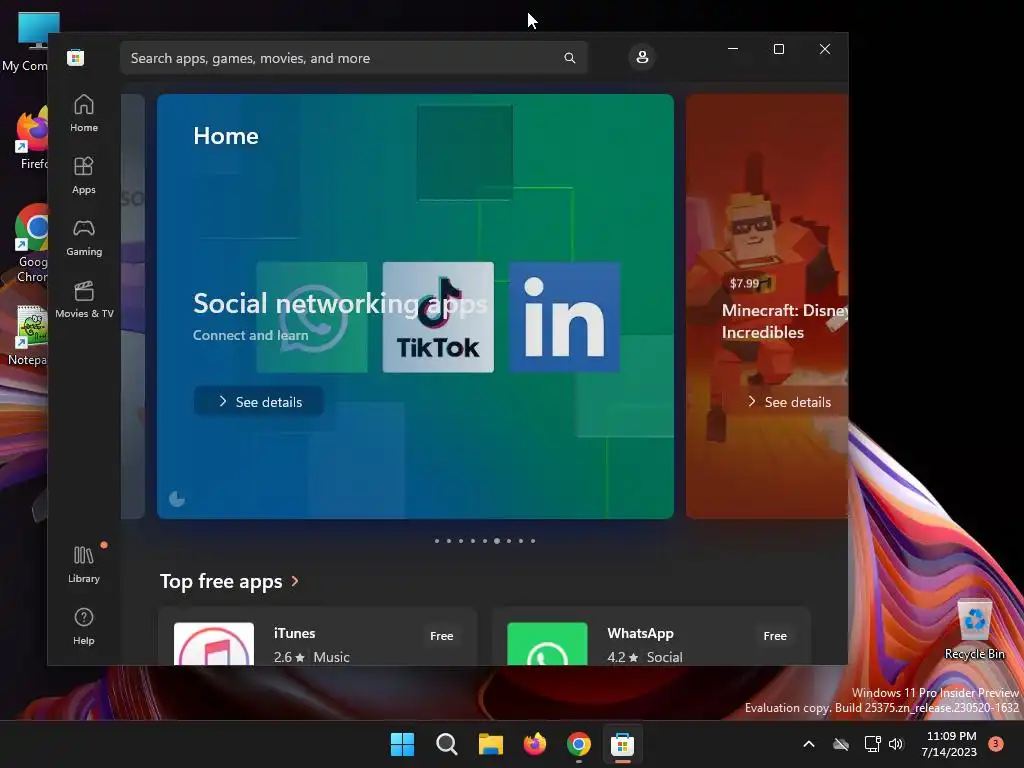Click the Social networking apps heading

click(x=340, y=304)
